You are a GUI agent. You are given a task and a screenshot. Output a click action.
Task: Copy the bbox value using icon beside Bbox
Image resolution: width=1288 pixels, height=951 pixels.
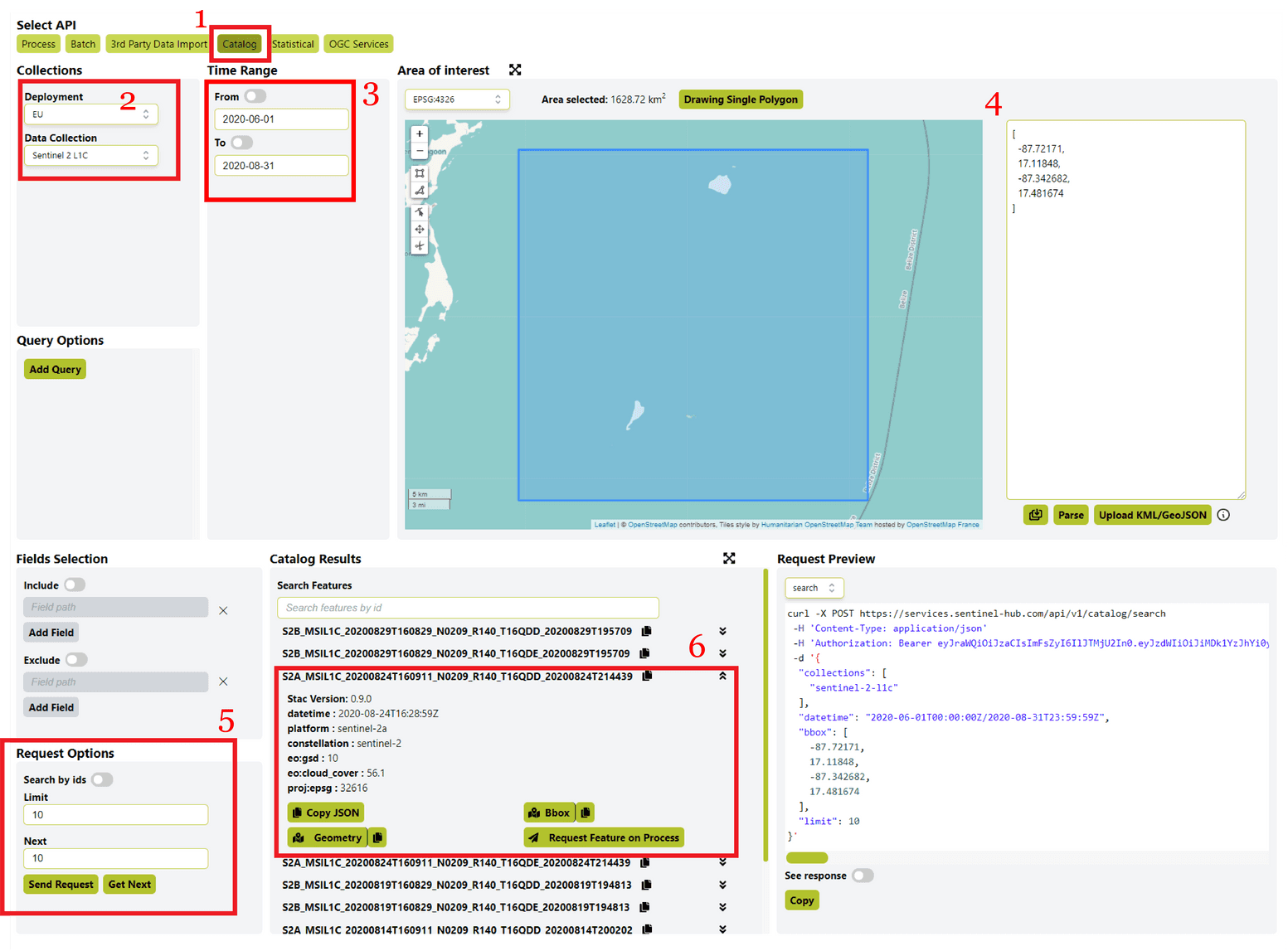[x=586, y=813]
